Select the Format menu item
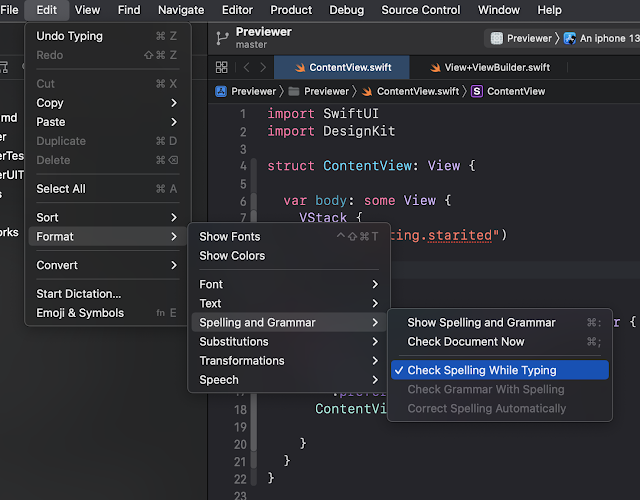This screenshot has width=640, height=500. 107,237
